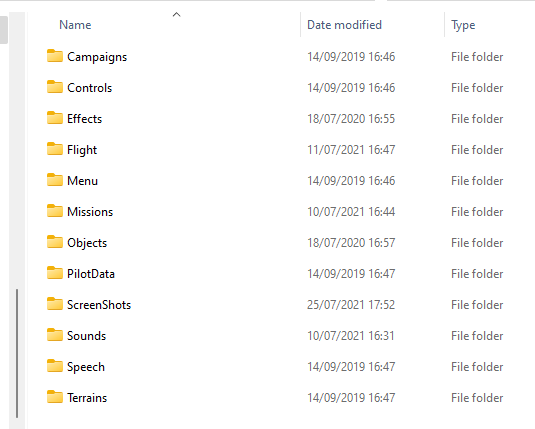Viewport: 535px width, 429px height.
Task: Click the left pane vertical scrollbar thumb
Action: [x=4, y=30]
